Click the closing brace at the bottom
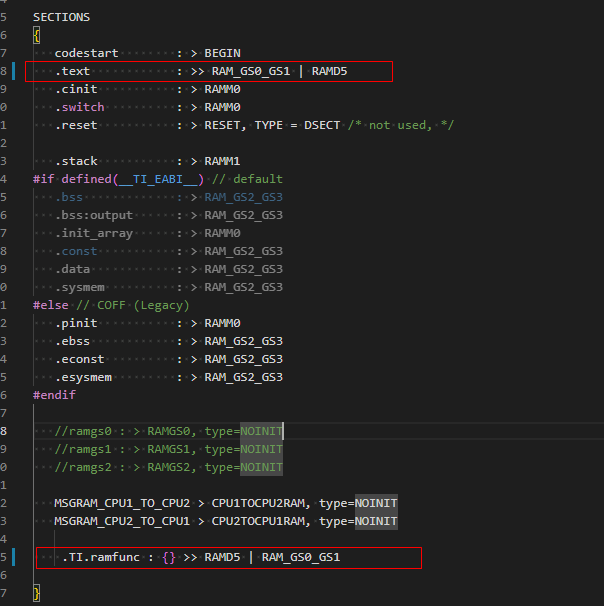This screenshot has height=606, width=604. [x=37, y=593]
